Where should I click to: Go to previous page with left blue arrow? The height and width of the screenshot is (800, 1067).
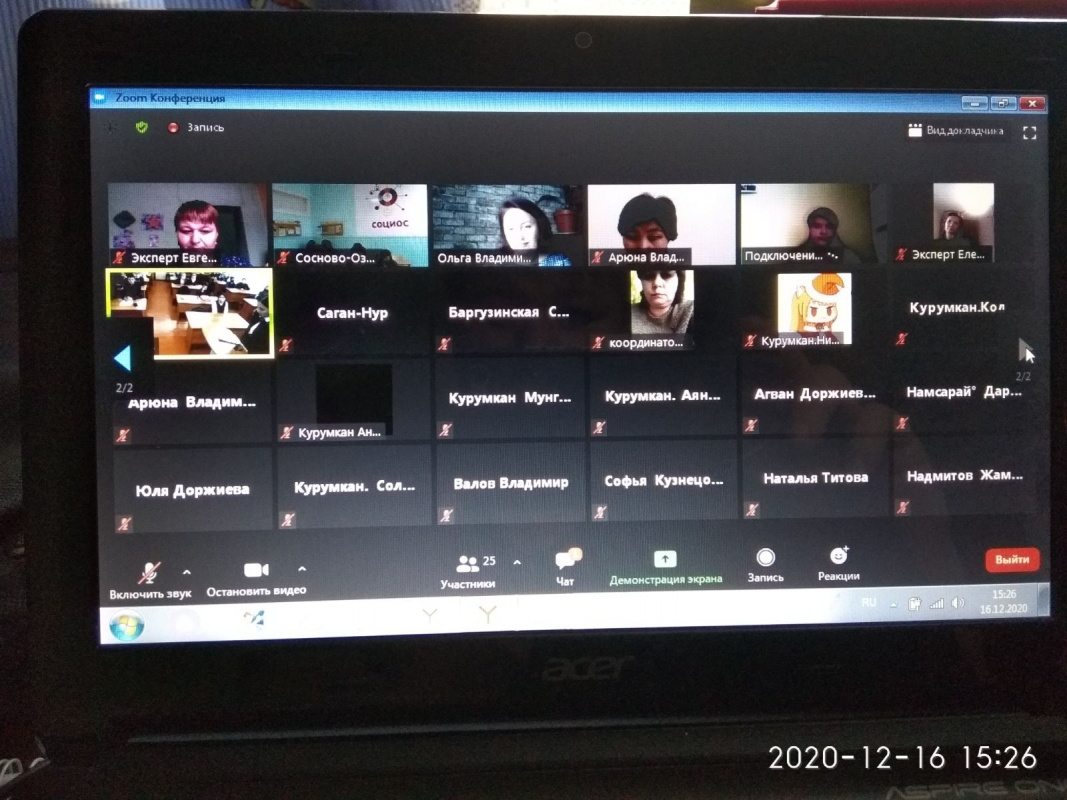[x=122, y=358]
